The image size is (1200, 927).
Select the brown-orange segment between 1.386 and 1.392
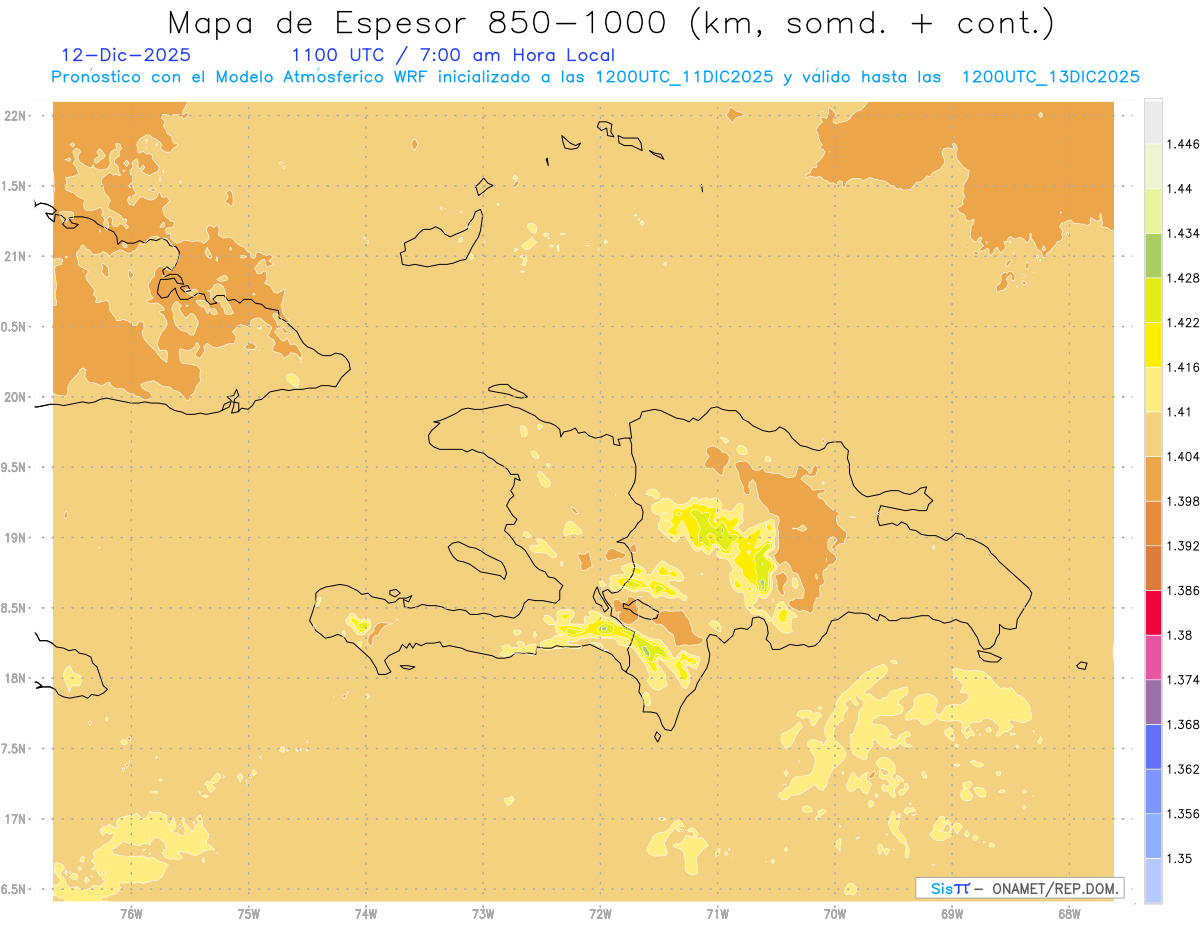click(x=1153, y=567)
